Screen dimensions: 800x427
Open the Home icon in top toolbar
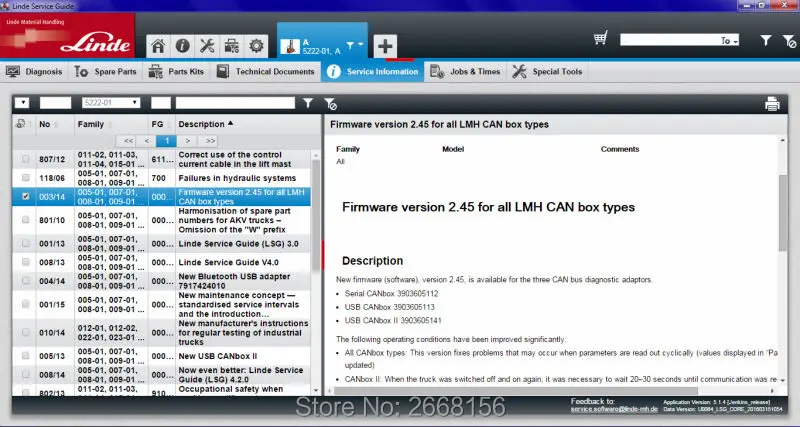click(x=158, y=46)
